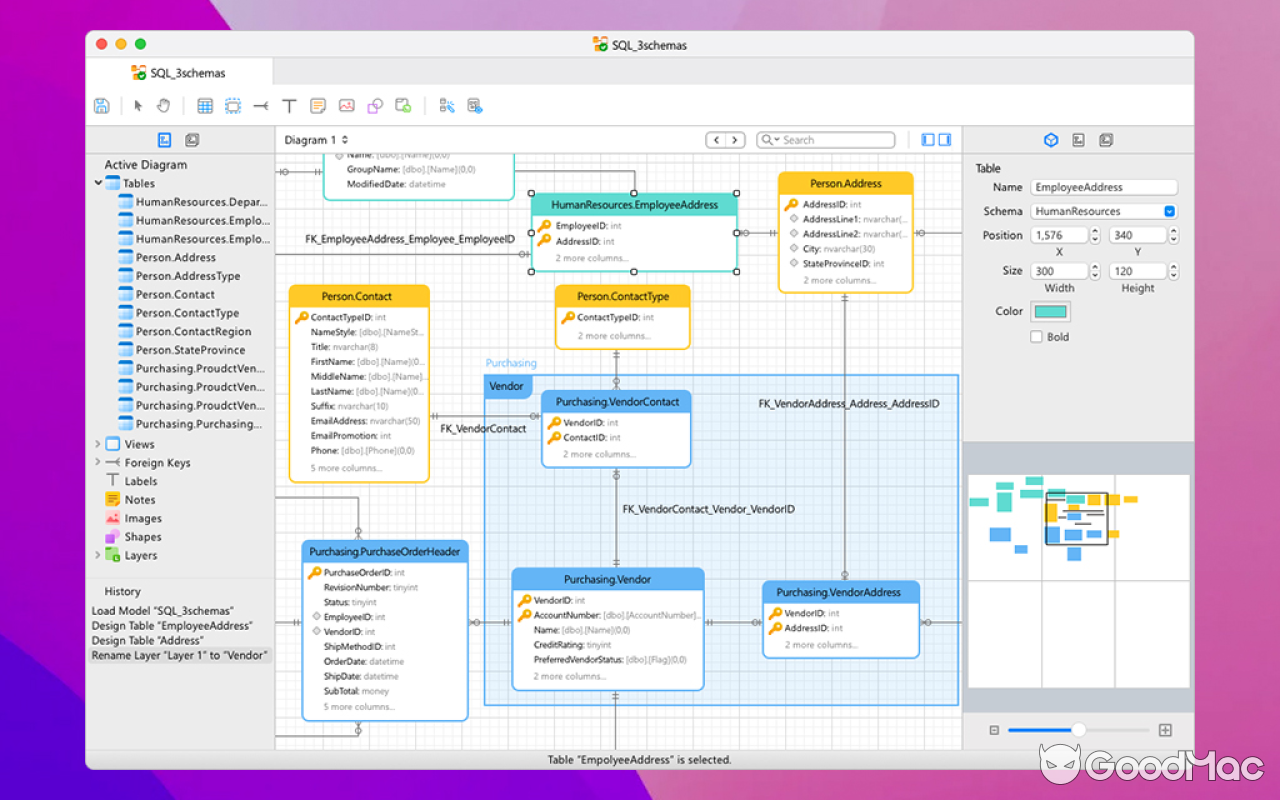1280x800 pixels.
Task: Click Rename Layer entry in History
Action: point(180,655)
